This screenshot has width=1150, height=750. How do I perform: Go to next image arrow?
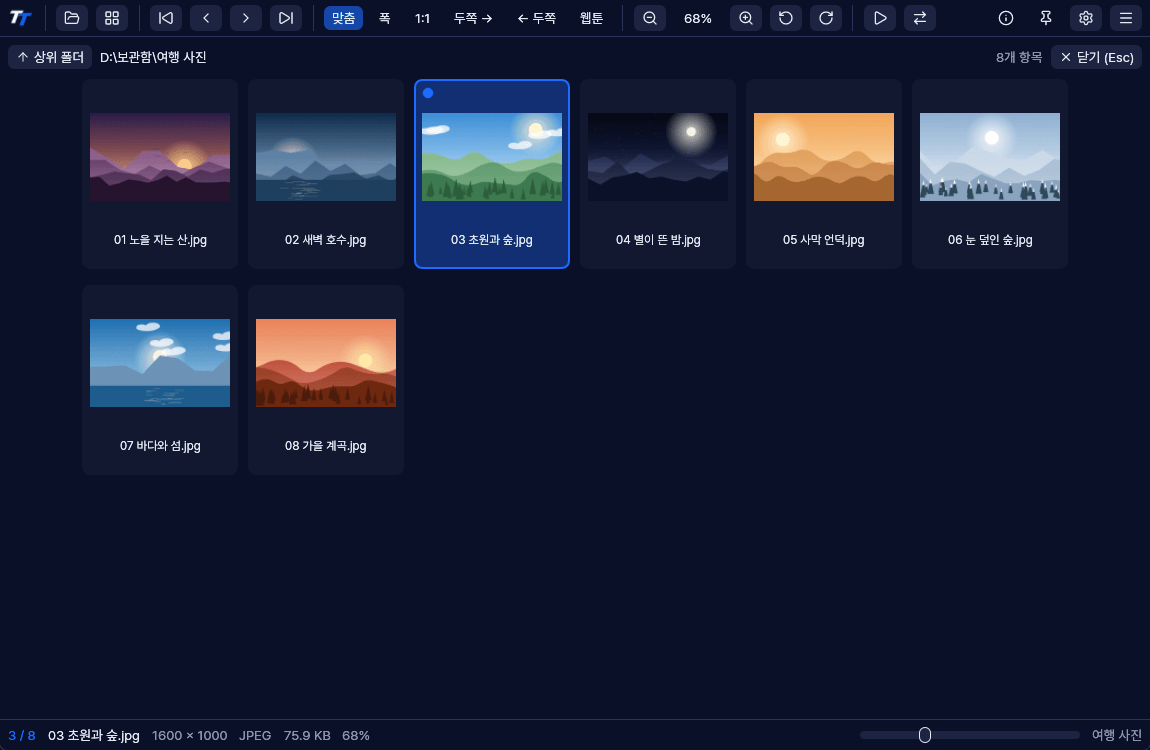[x=246, y=18]
